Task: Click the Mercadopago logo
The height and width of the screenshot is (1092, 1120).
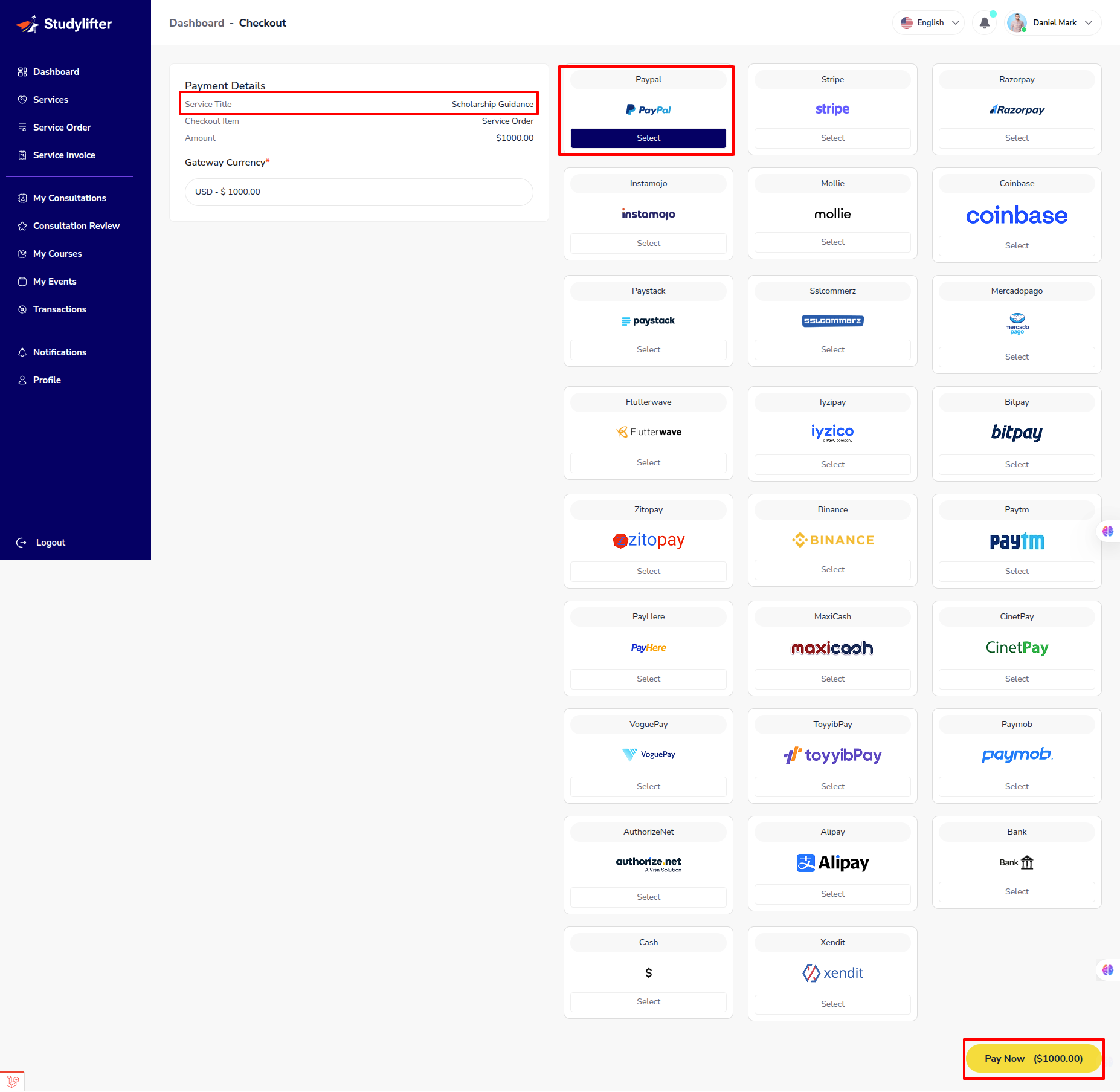Action: [1017, 324]
